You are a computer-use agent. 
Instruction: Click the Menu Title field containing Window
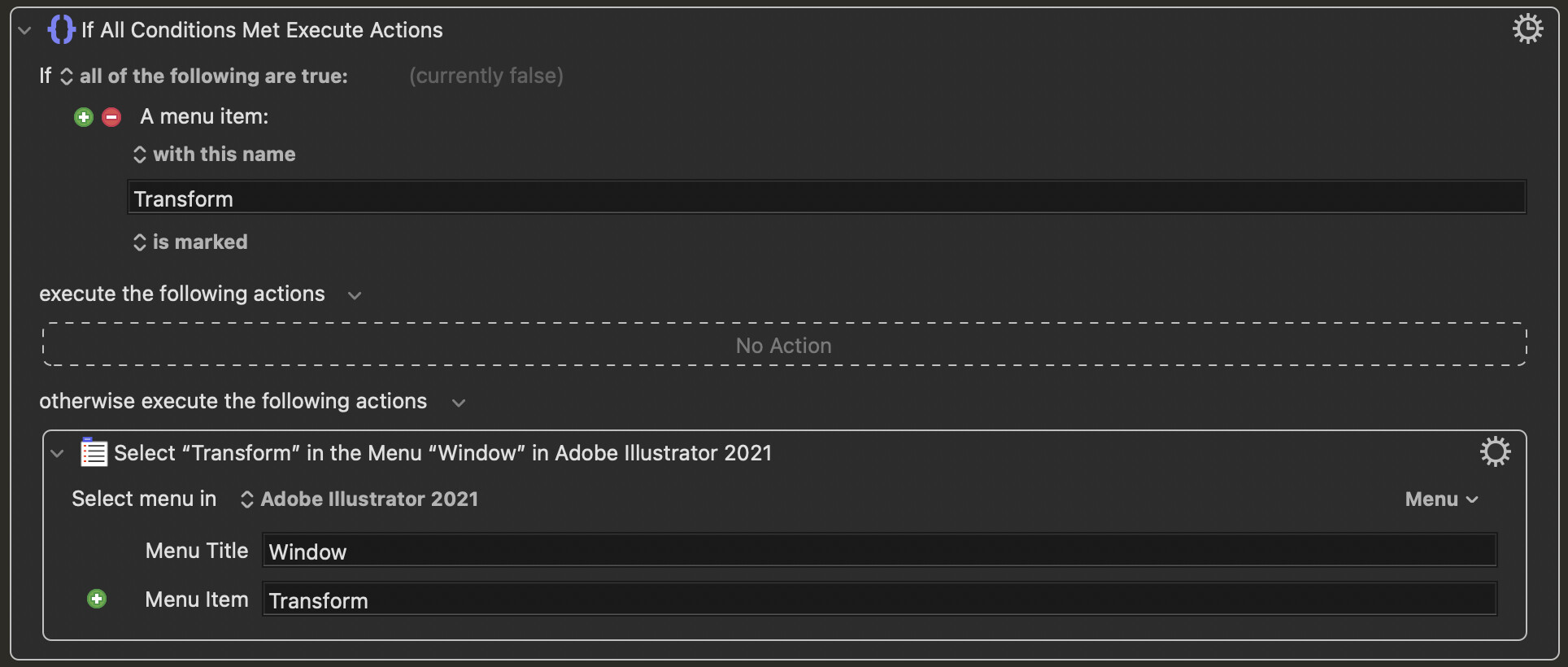[879, 551]
